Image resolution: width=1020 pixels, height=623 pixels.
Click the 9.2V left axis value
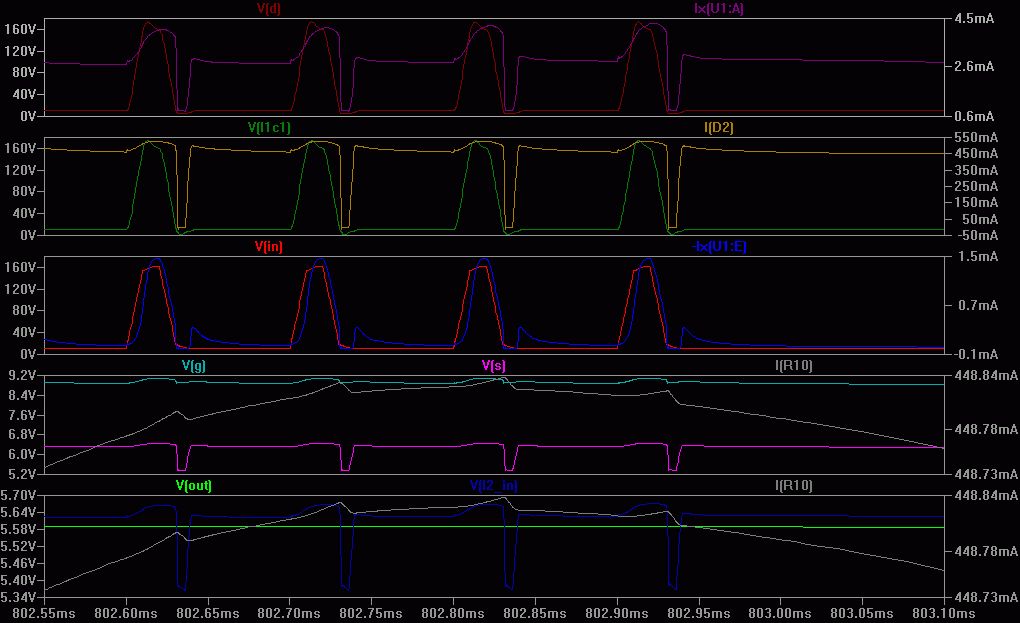(x=21, y=375)
